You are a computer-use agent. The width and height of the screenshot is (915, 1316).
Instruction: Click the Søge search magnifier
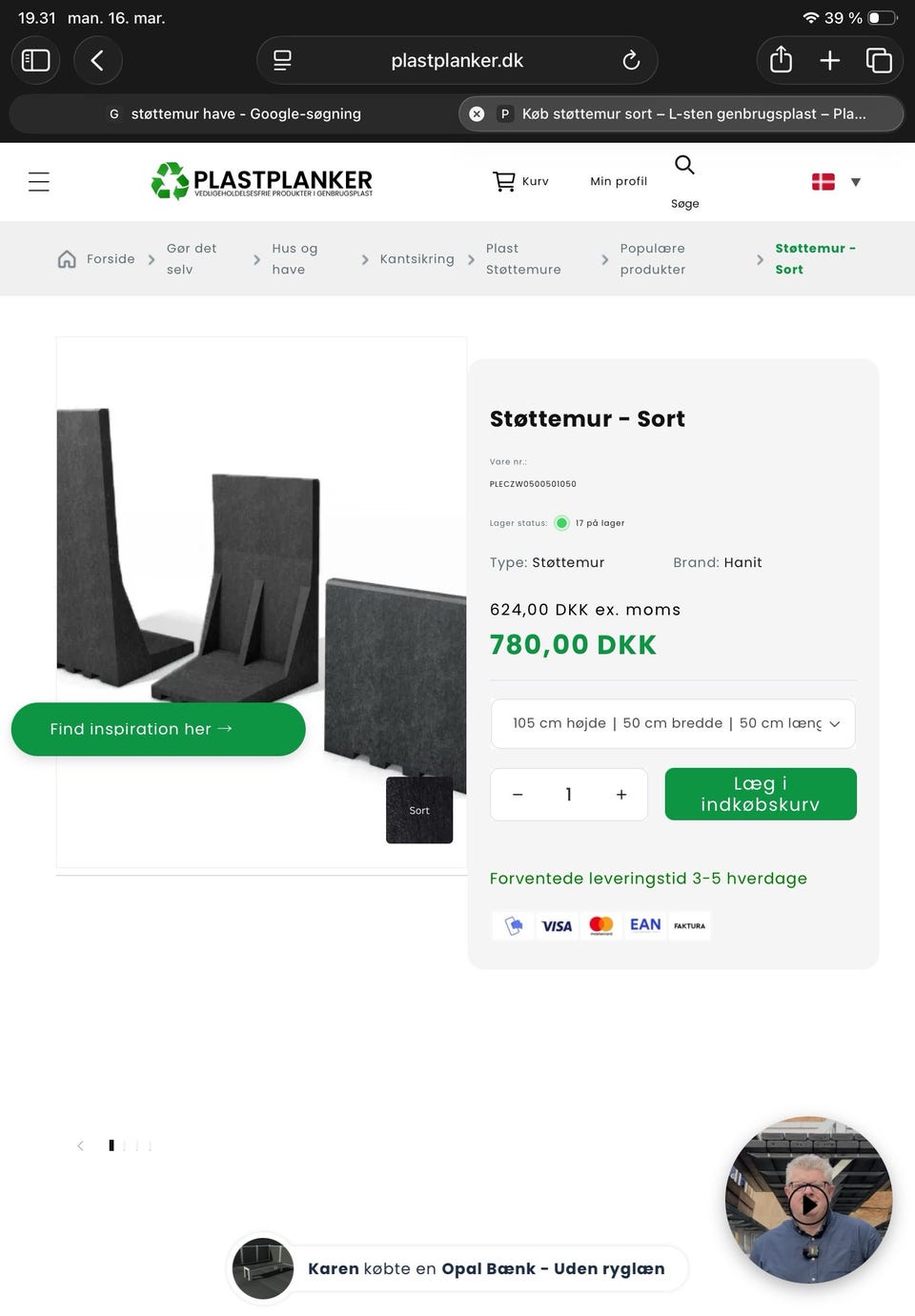[x=684, y=165]
